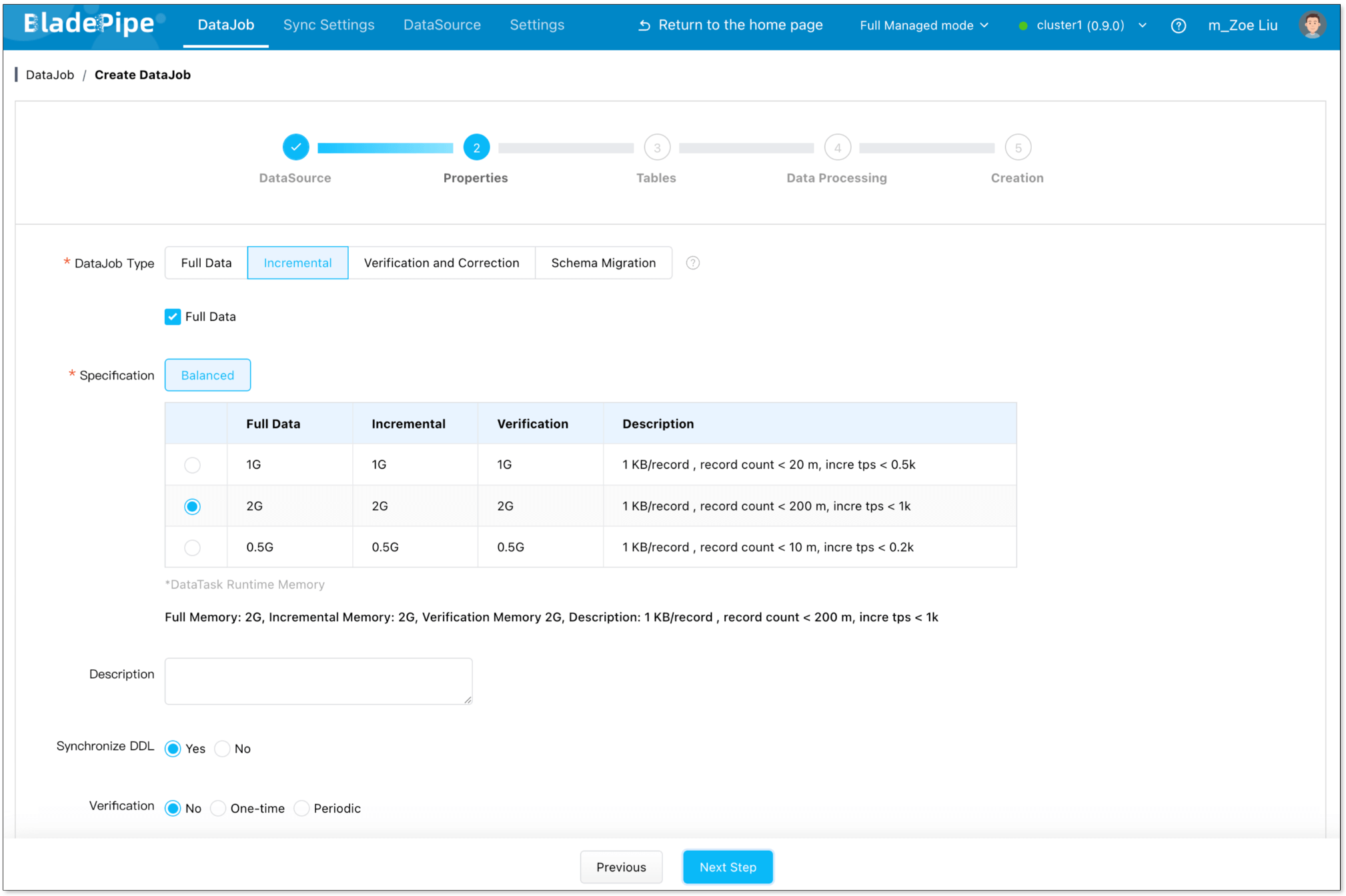This screenshot has width=1346, height=896.
Task: Click into the Description text area
Action: coord(318,681)
